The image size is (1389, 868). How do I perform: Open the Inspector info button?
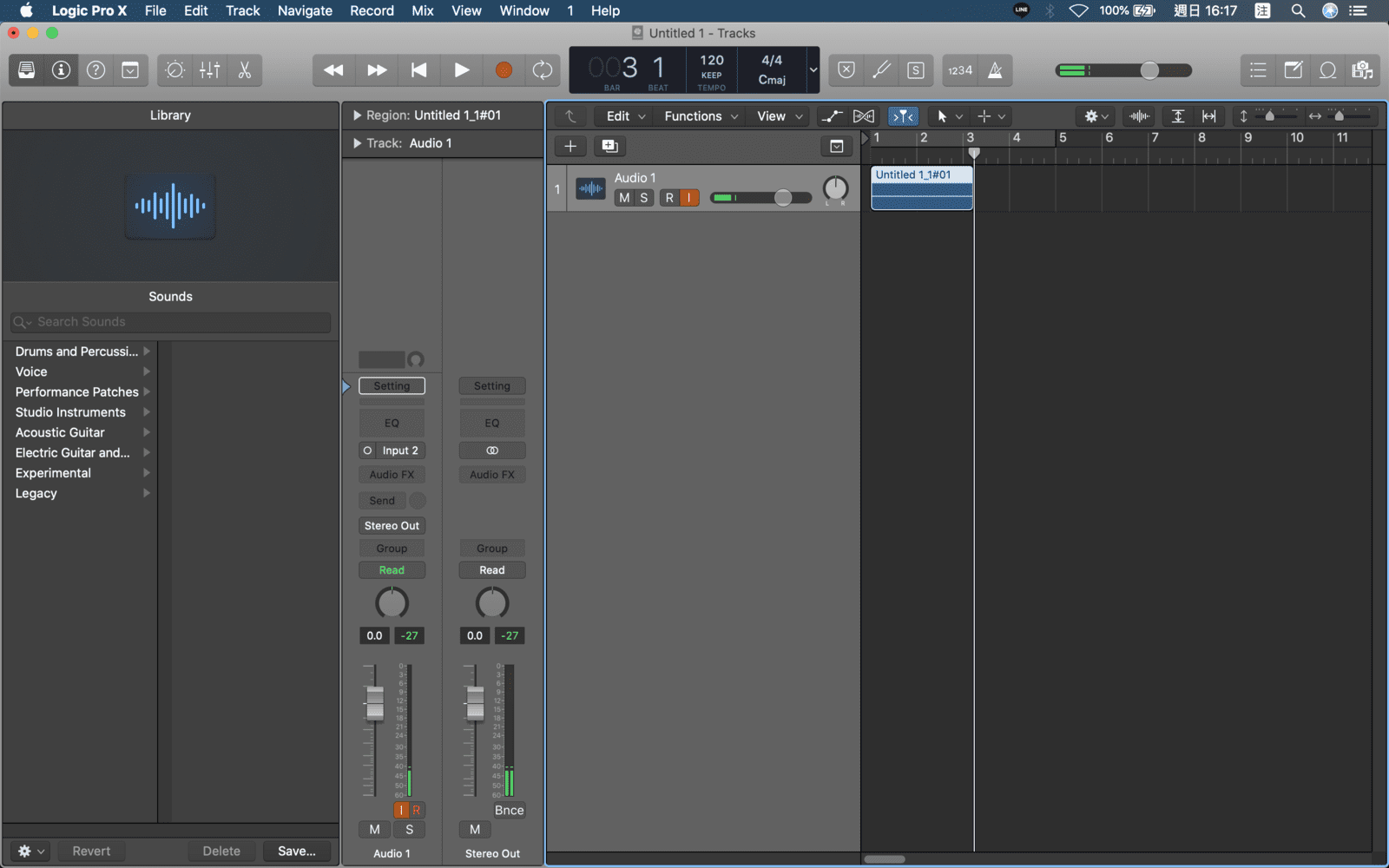[x=61, y=70]
